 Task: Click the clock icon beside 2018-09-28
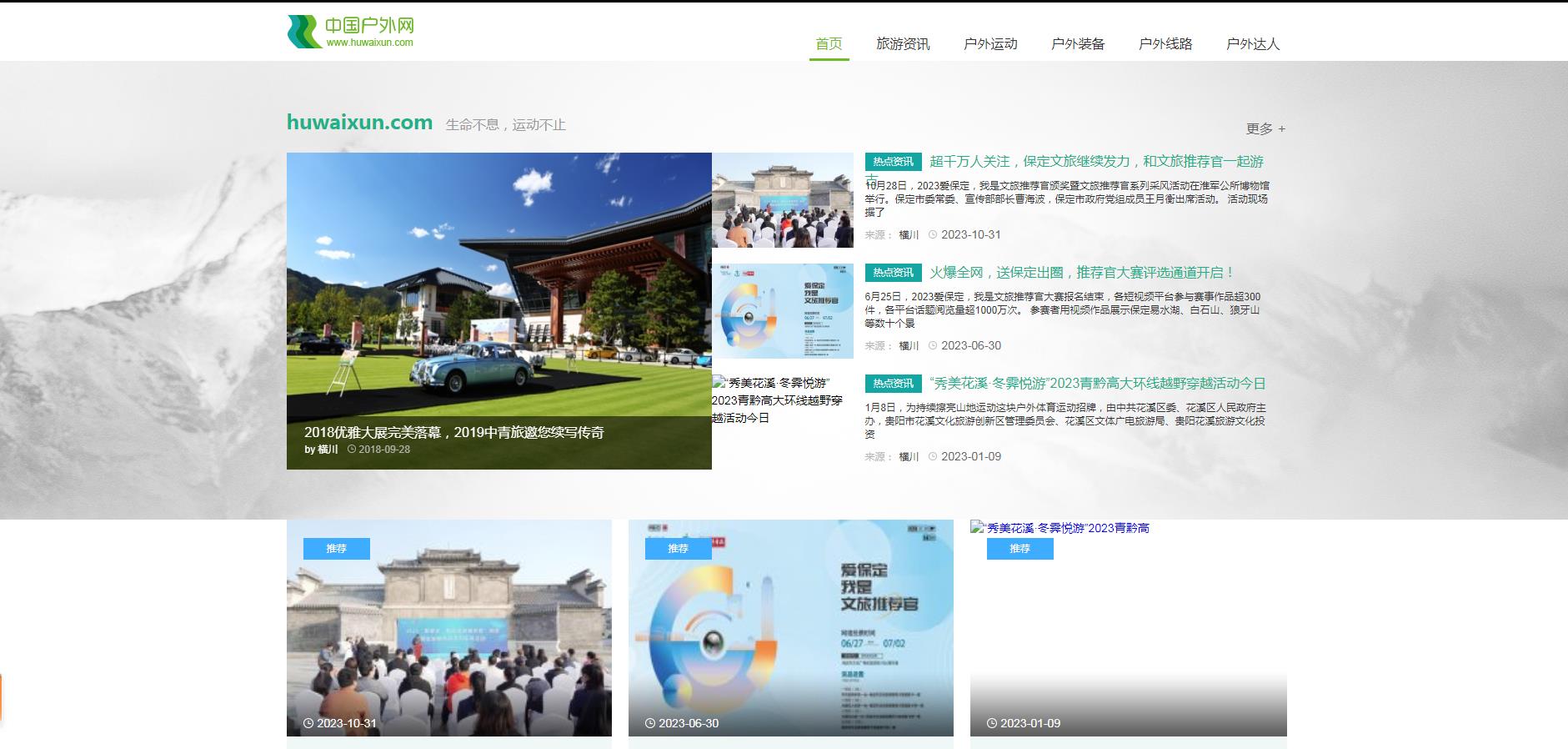[352, 450]
